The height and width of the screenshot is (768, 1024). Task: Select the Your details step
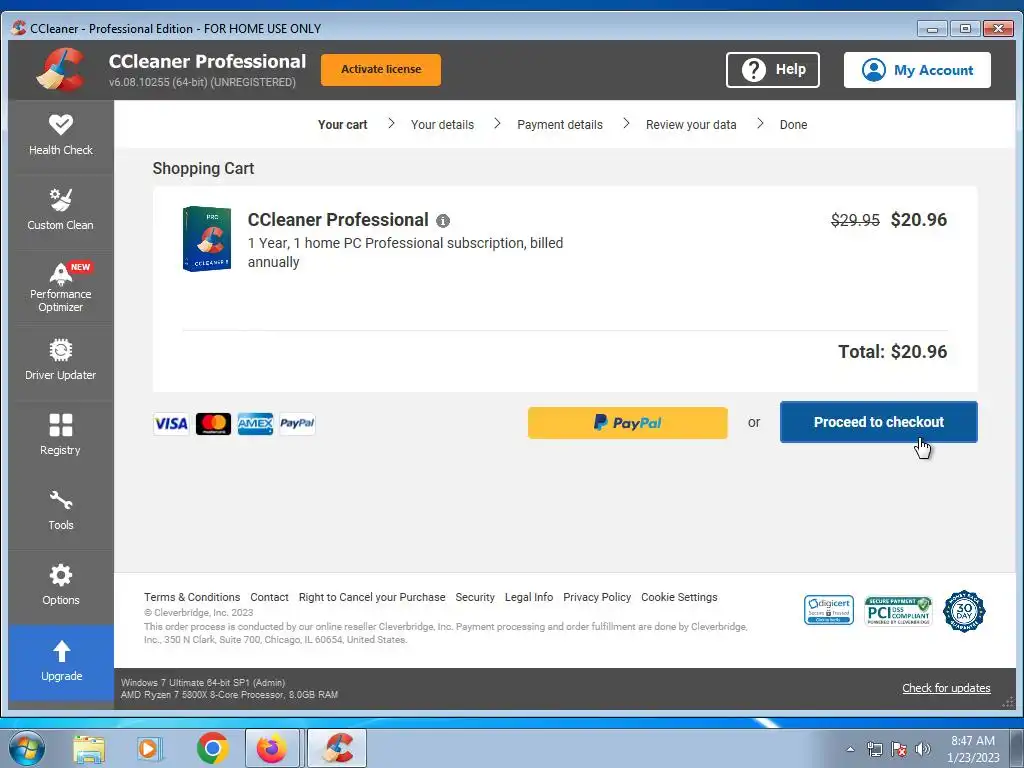pyautogui.click(x=442, y=125)
